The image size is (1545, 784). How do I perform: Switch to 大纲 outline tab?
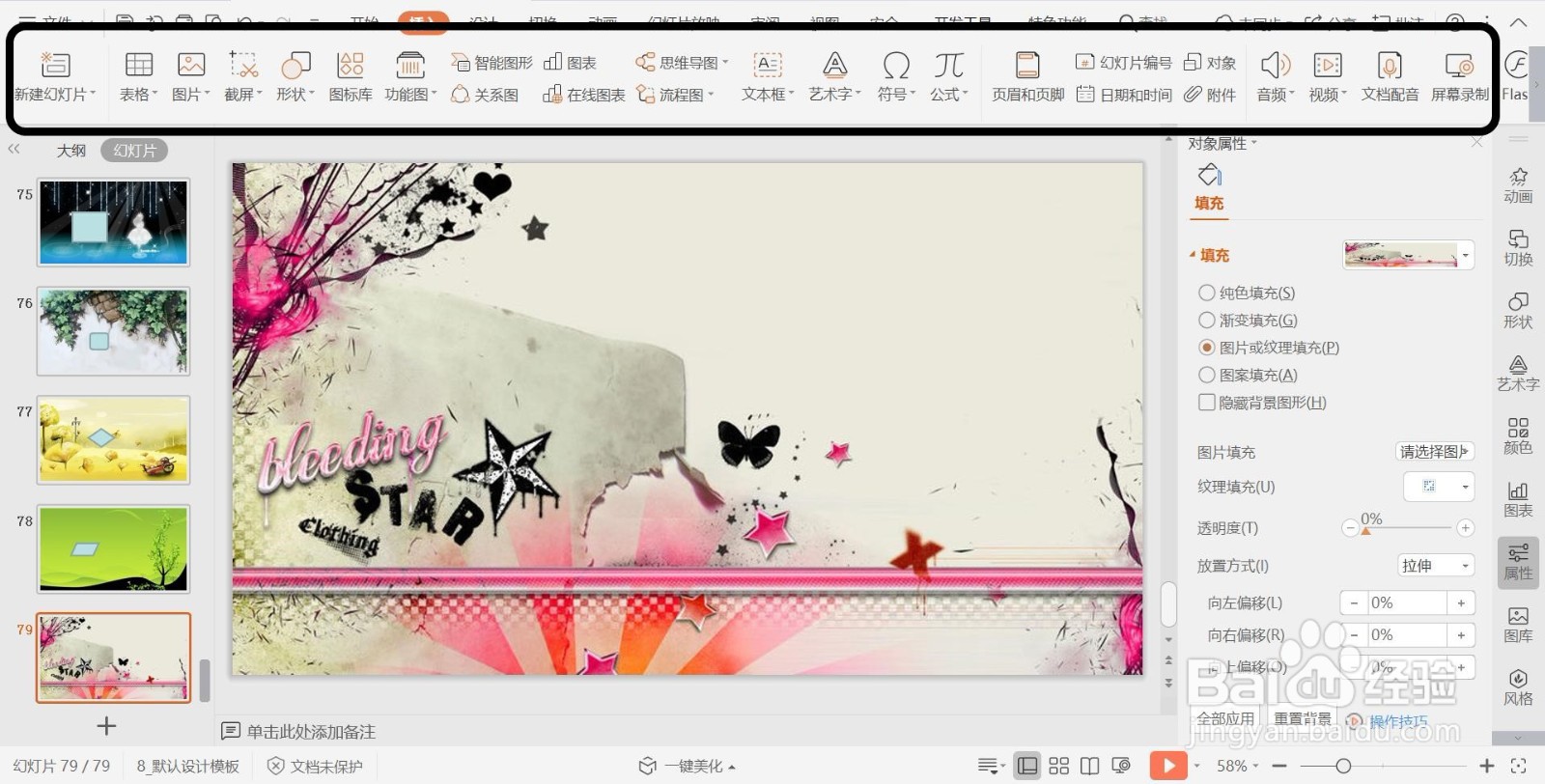click(x=71, y=151)
